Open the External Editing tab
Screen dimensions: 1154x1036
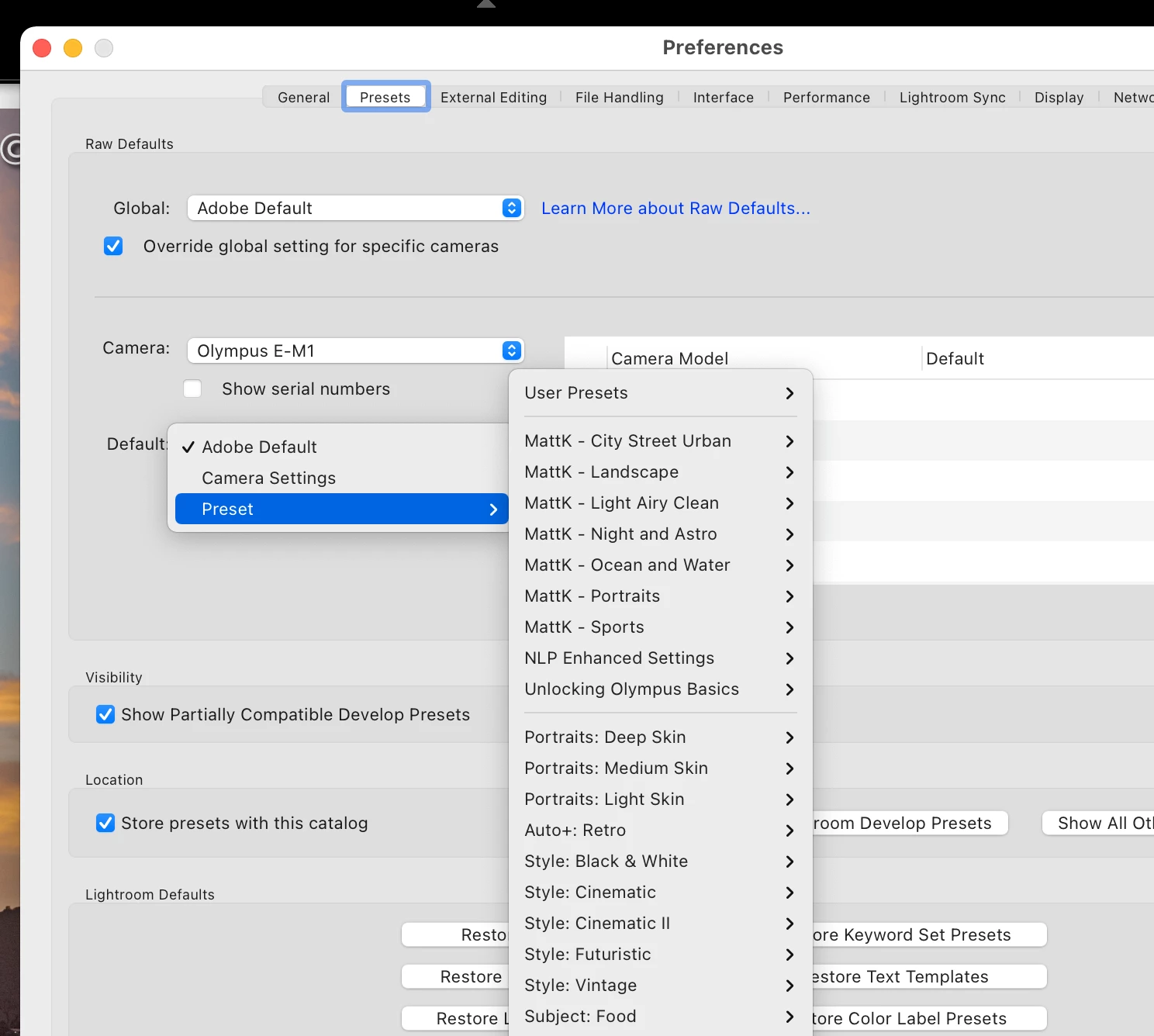tap(493, 97)
